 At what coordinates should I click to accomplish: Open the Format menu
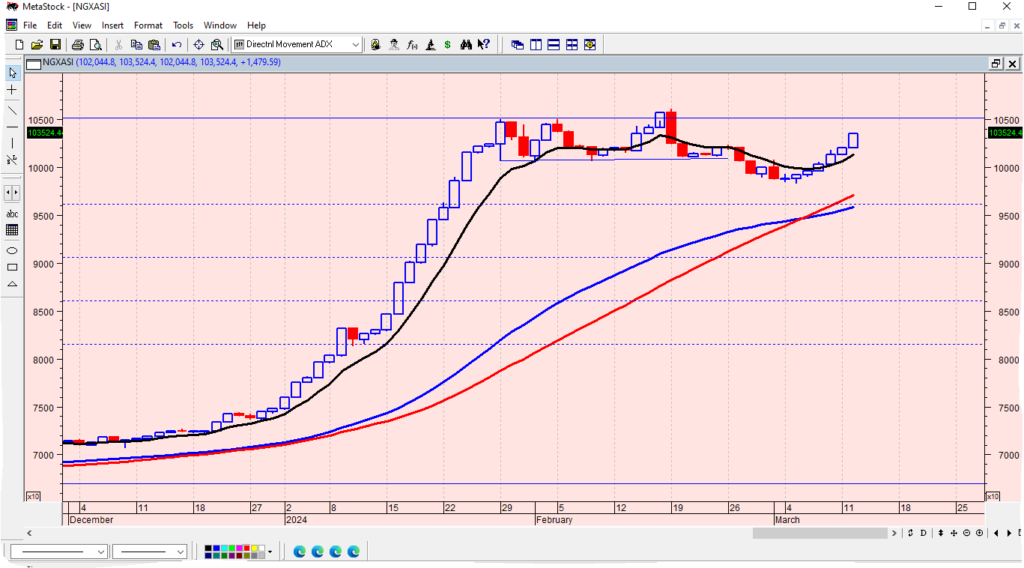(148, 25)
